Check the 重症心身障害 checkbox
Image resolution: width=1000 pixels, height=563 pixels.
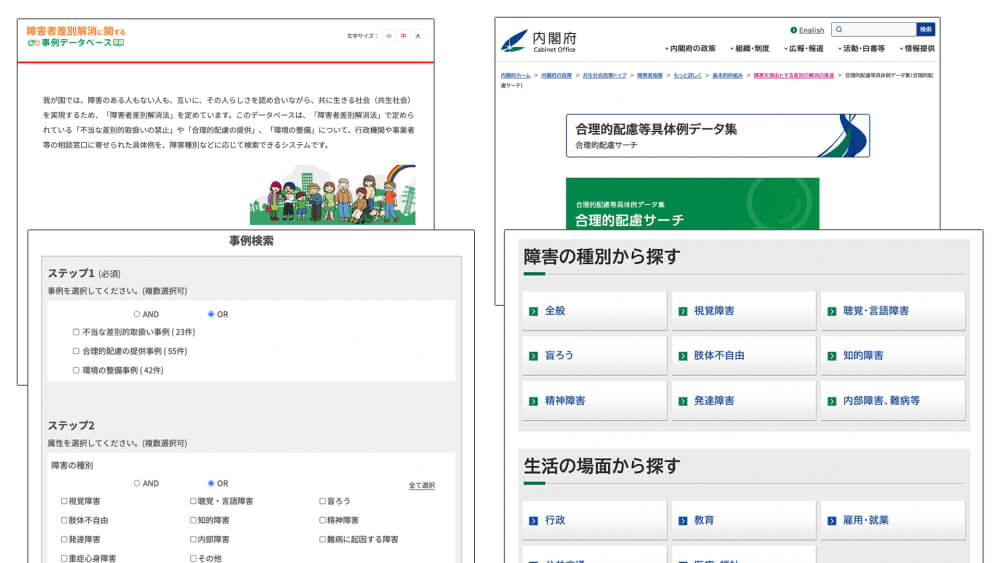tap(64, 559)
